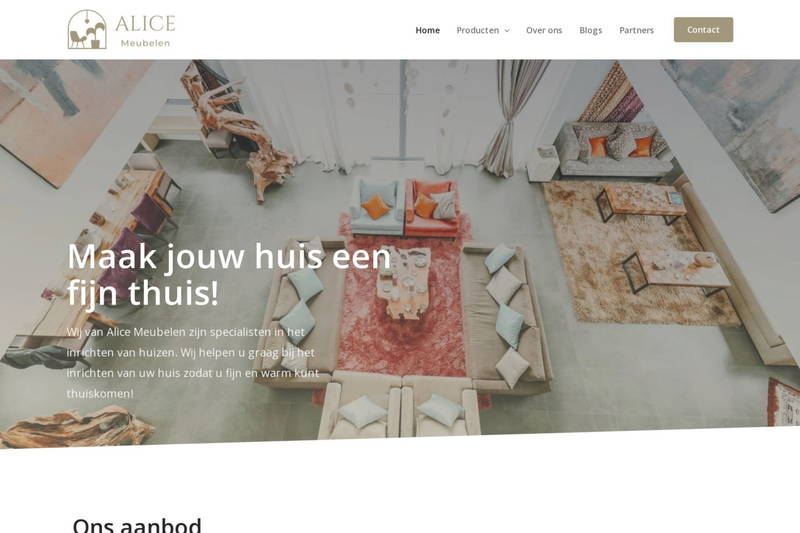This screenshot has width=800, height=533.
Task: Open the Blogs page link
Action: [591, 30]
